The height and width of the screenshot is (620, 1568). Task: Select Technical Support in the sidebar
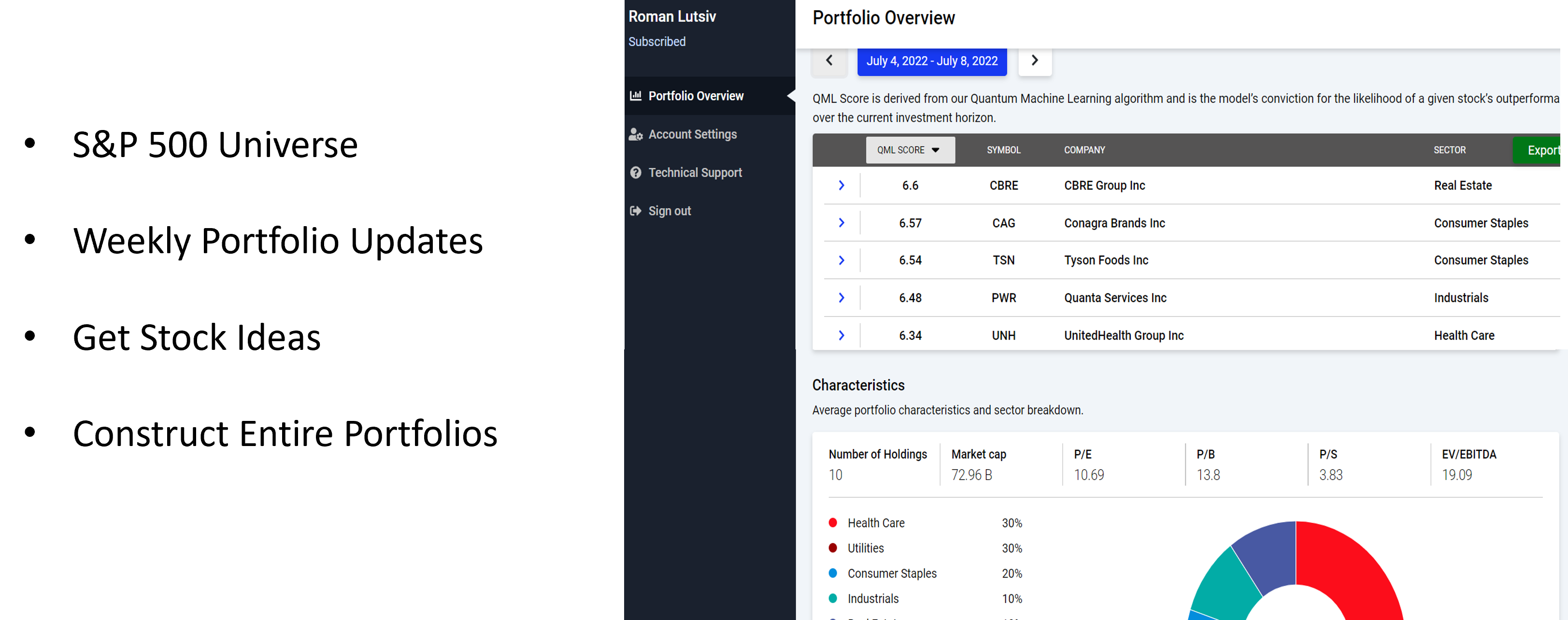click(695, 173)
